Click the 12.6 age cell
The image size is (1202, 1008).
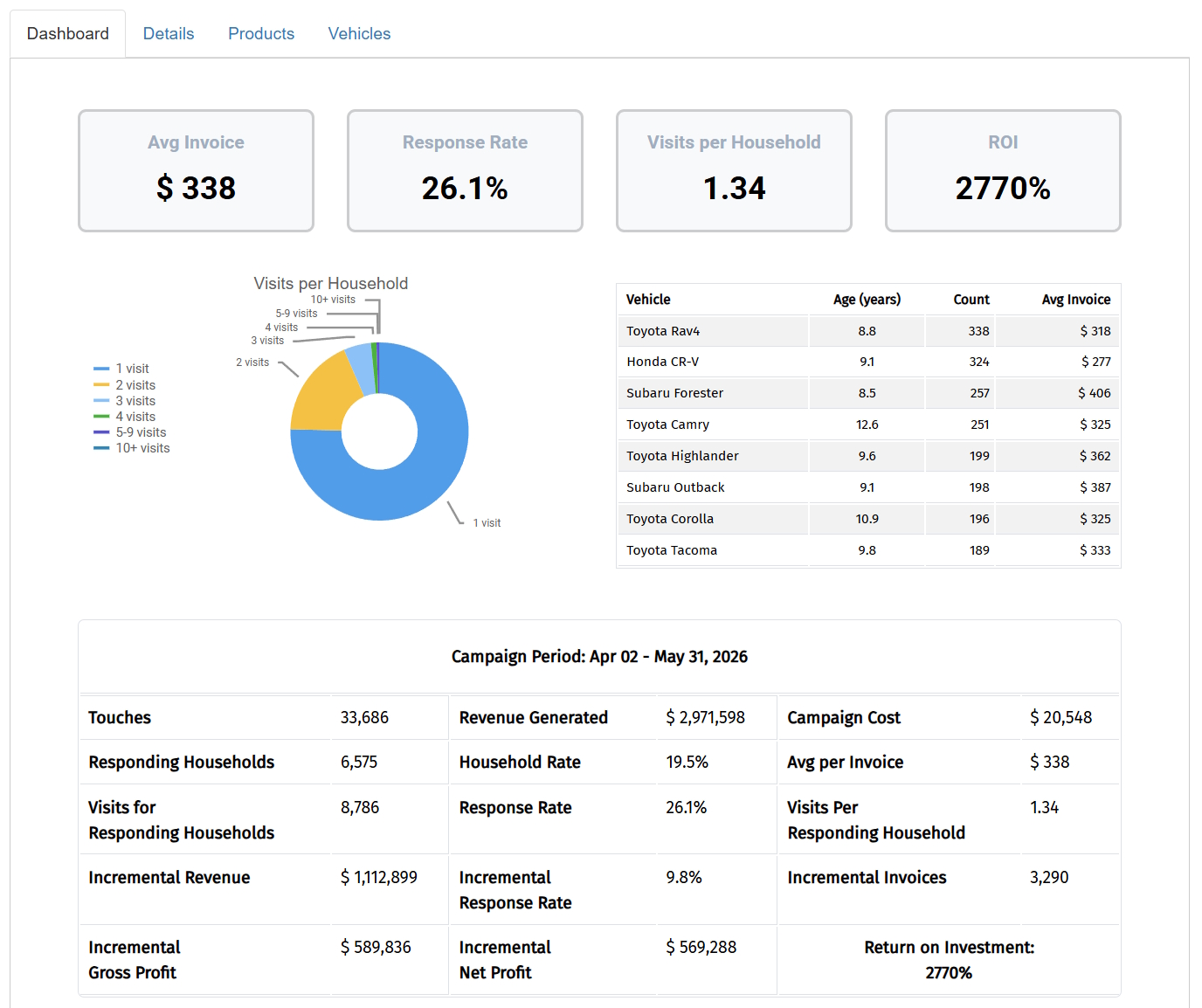click(x=867, y=425)
